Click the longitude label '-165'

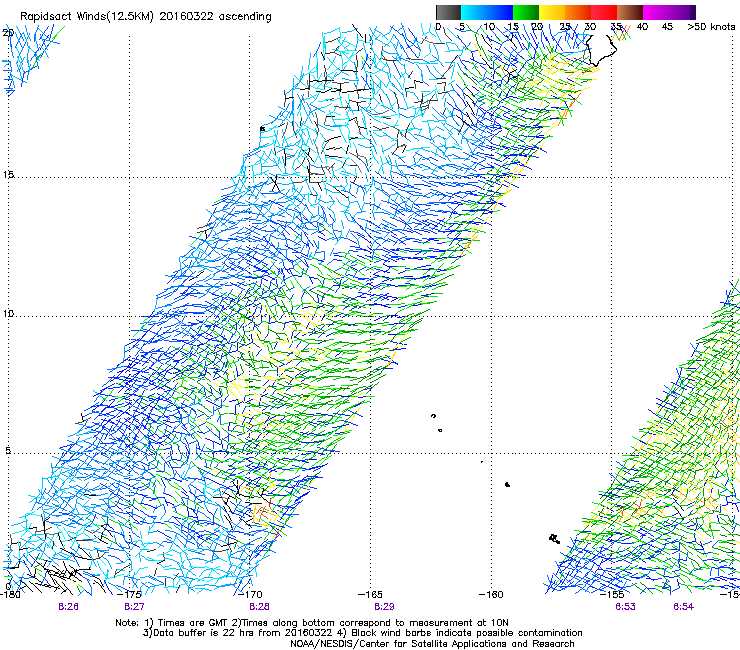pos(370,594)
